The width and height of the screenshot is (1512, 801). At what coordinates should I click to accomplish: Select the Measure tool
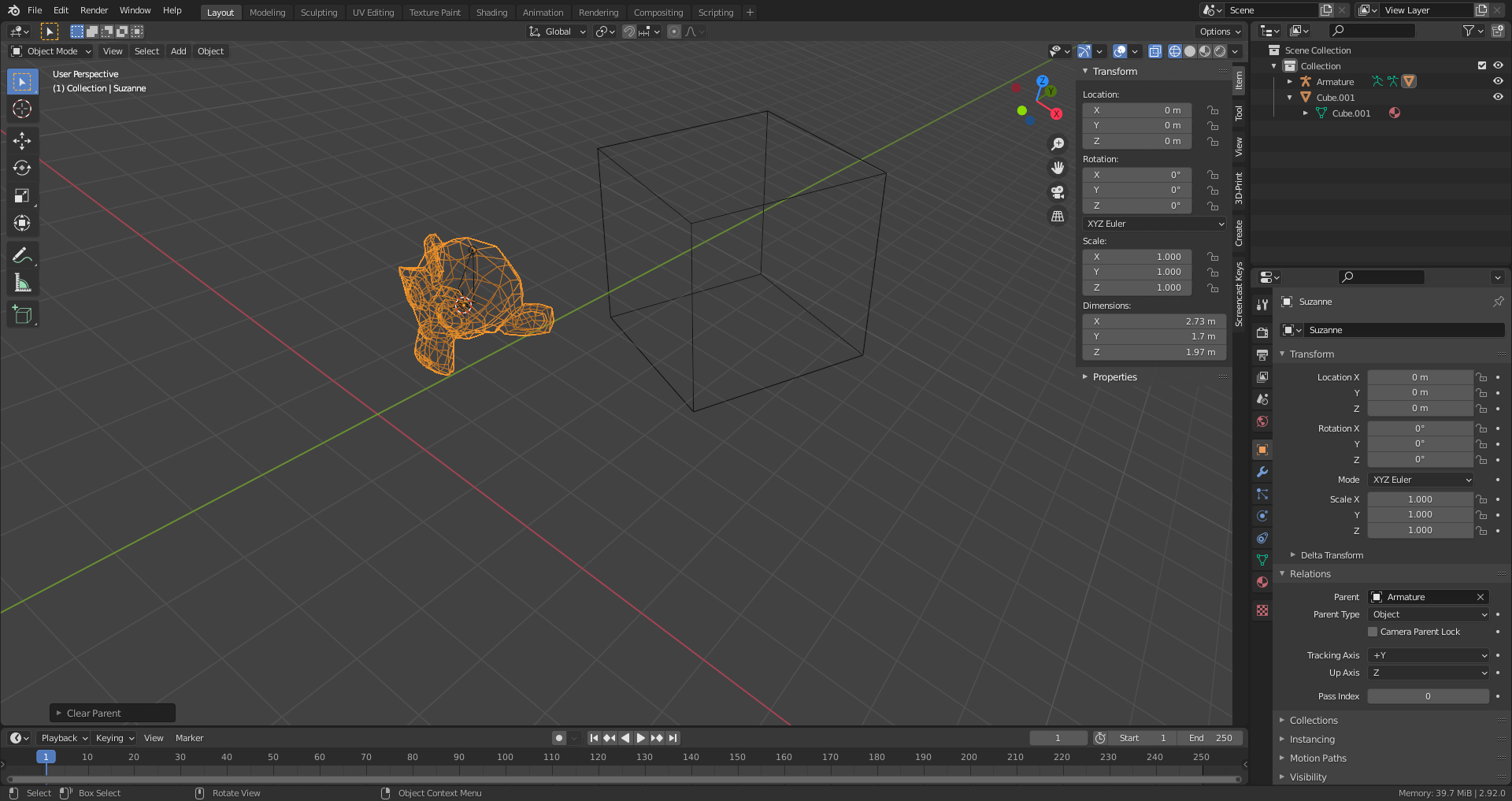click(x=22, y=283)
